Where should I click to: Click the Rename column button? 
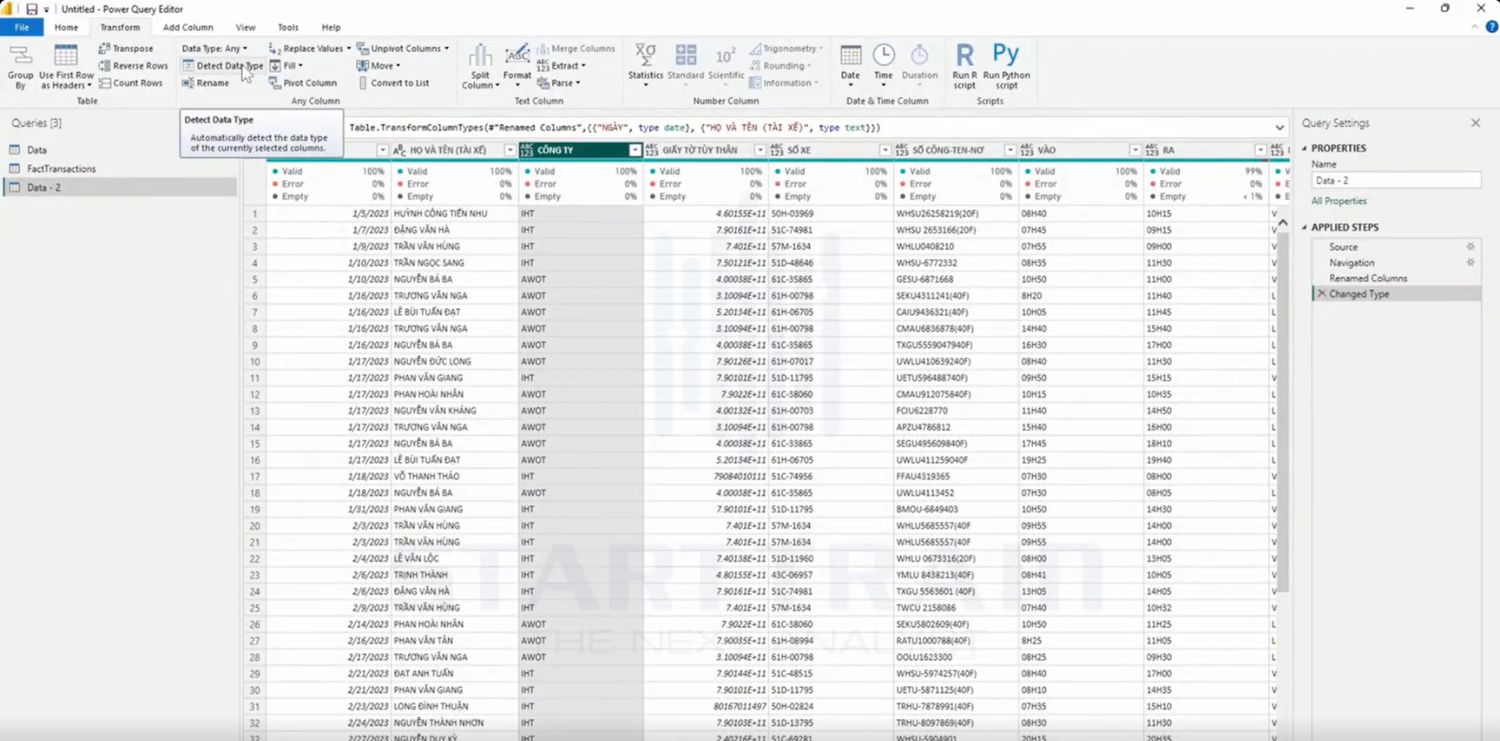(x=205, y=83)
